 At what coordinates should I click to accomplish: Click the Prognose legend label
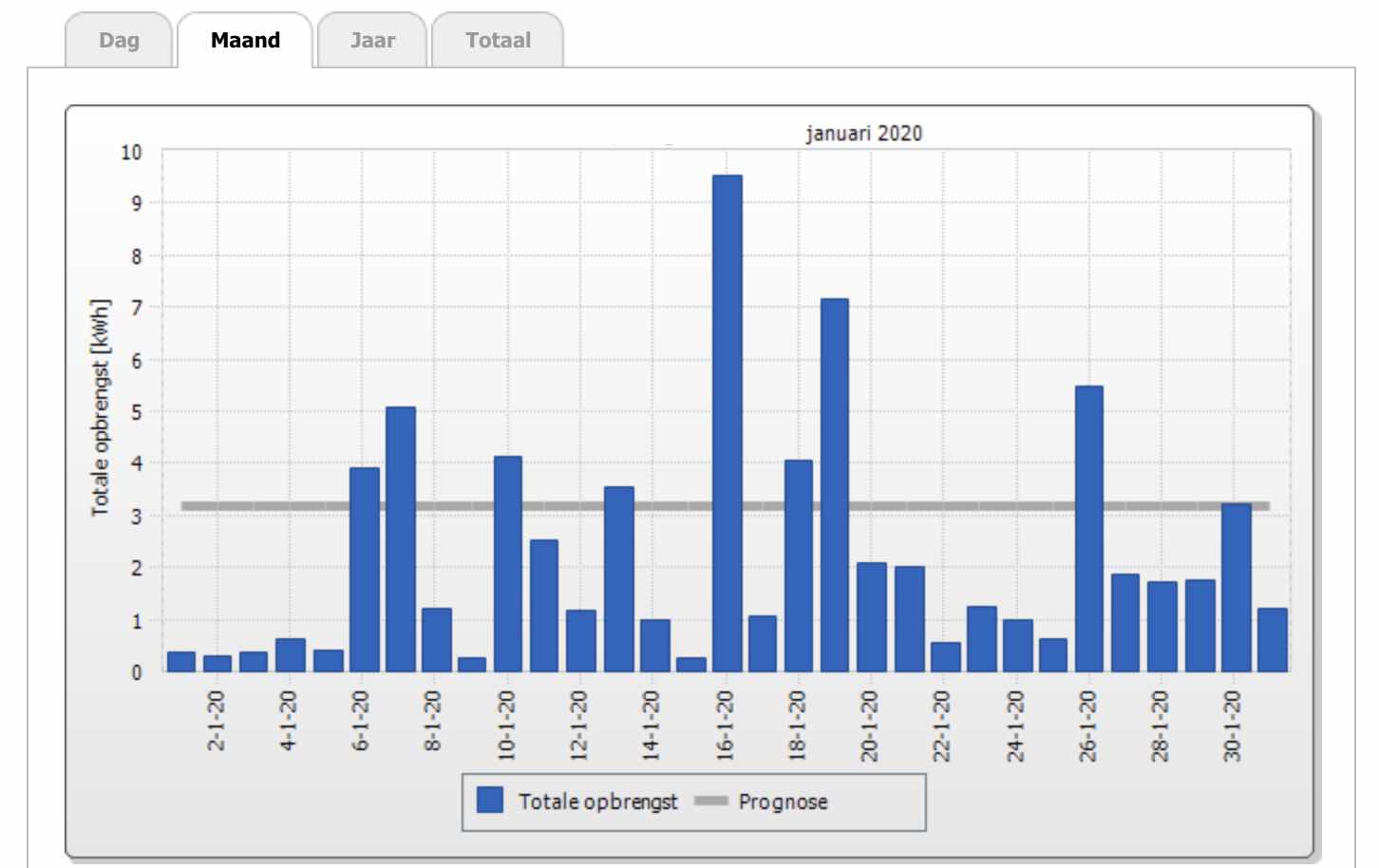pyautogui.click(x=783, y=802)
